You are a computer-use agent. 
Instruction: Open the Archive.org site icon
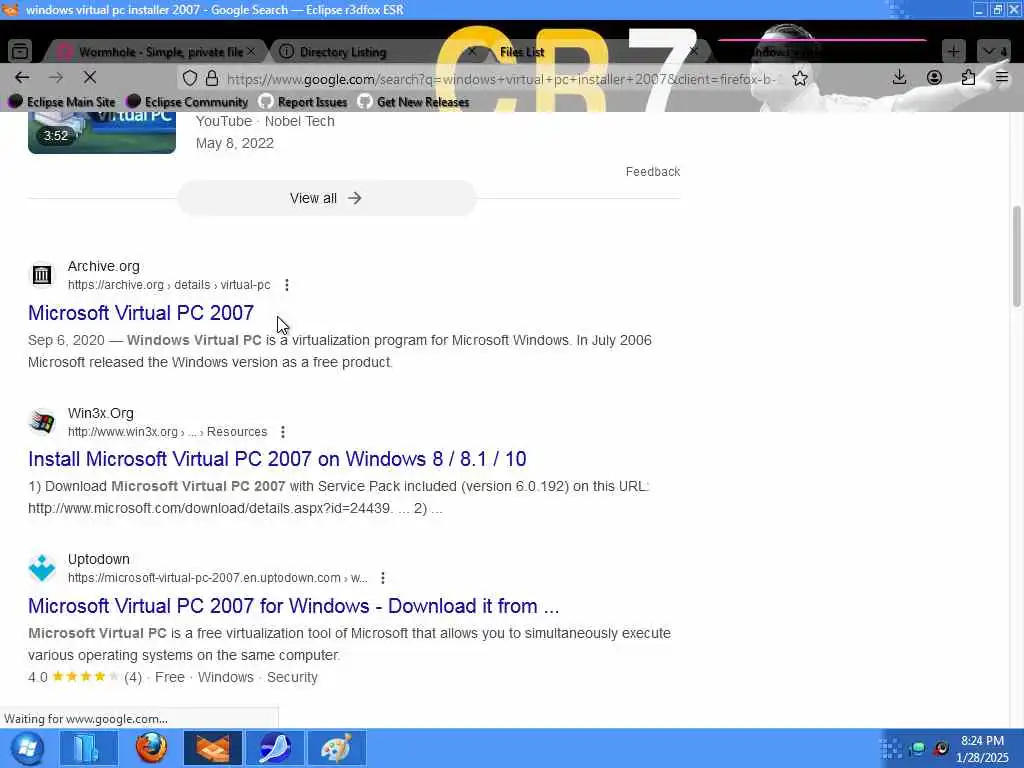coord(42,275)
